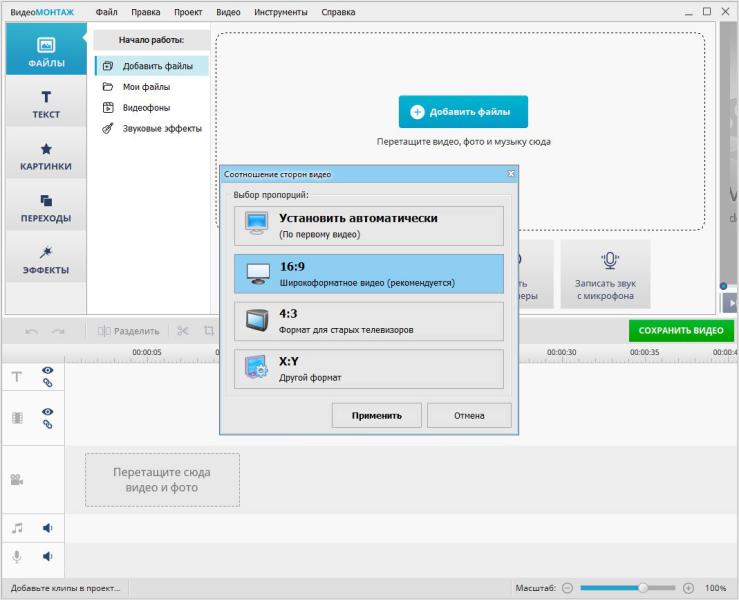The image size is (739, 600).
Task: Select the 16:9 widescreen option
Action: click(369, 274)
